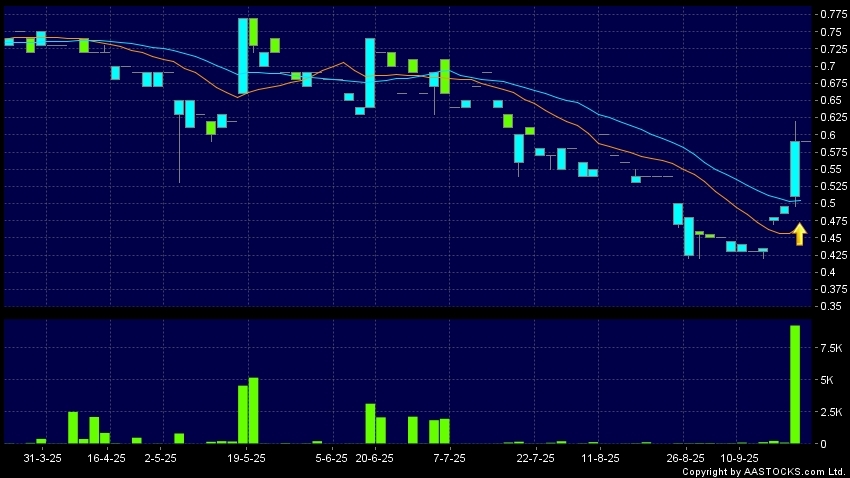Click the Copyright by AASTOCKS.com Ltd. text

click(764, 472)
